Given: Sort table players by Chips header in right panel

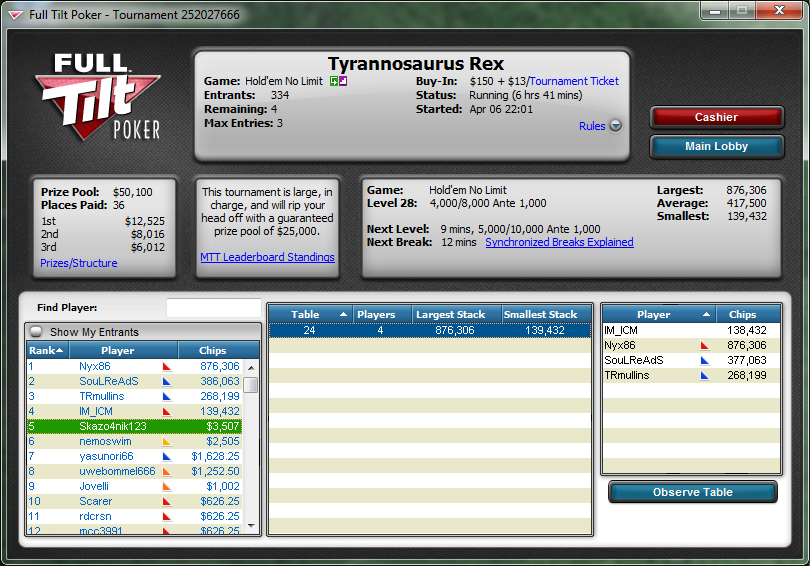Looking at the screenshot, I should pos(748,314).
